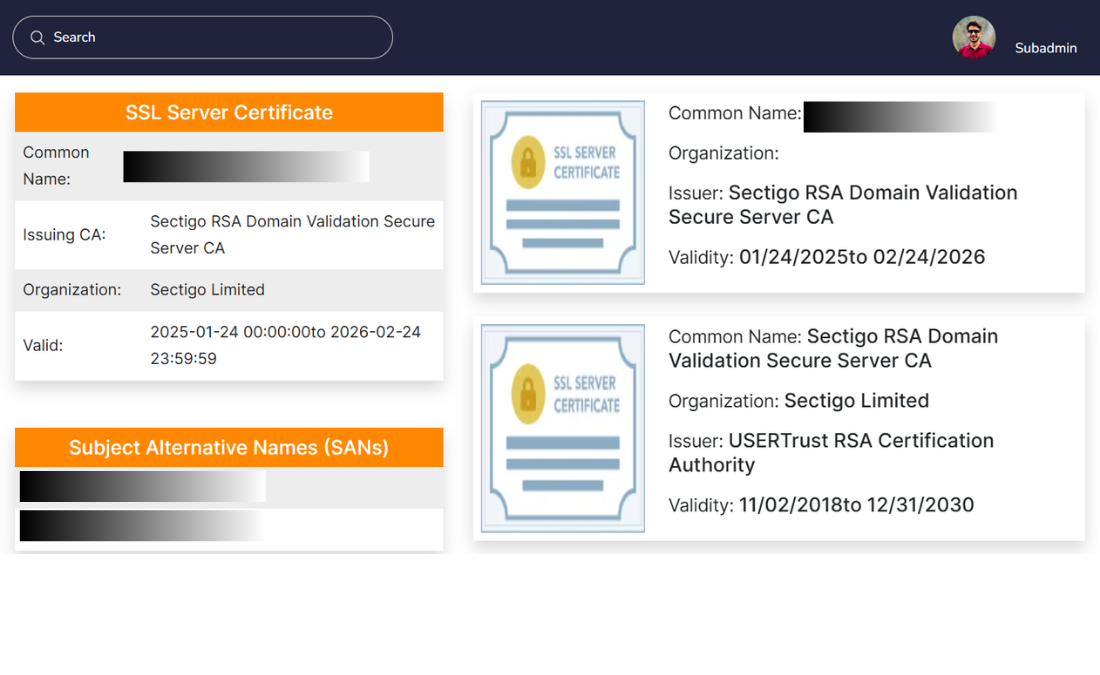Image resolution: width=1100 pixels, height=675 pixels.
Task: Select the Organization value Sectigo Limited in left panel
Action: [x=208, y=290]
